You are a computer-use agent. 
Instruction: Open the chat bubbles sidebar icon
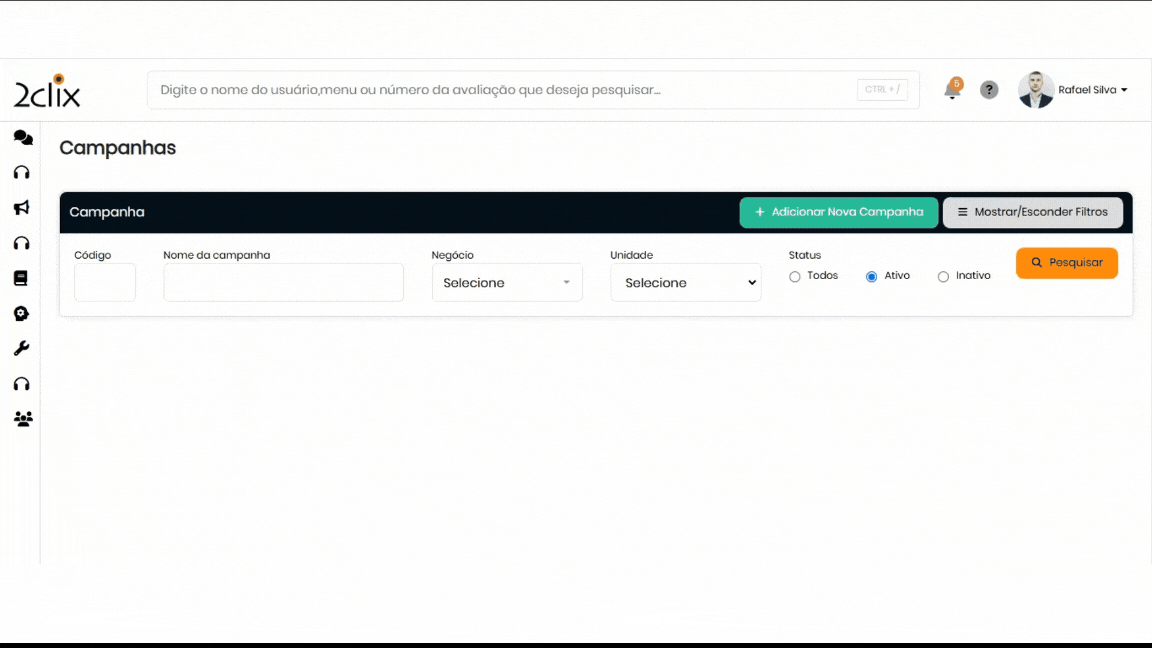[x=22, y=137]
